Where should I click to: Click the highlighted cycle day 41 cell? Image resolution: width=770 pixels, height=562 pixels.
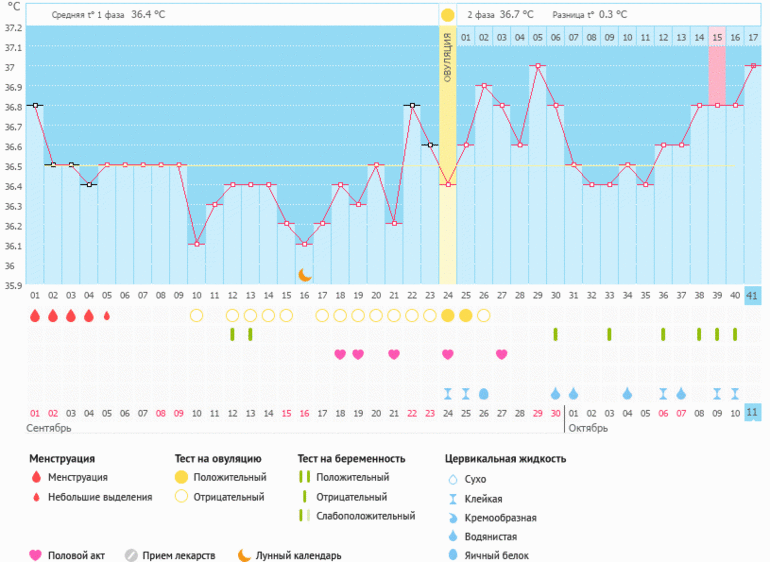pyautogui.click(x=752, y=295)
